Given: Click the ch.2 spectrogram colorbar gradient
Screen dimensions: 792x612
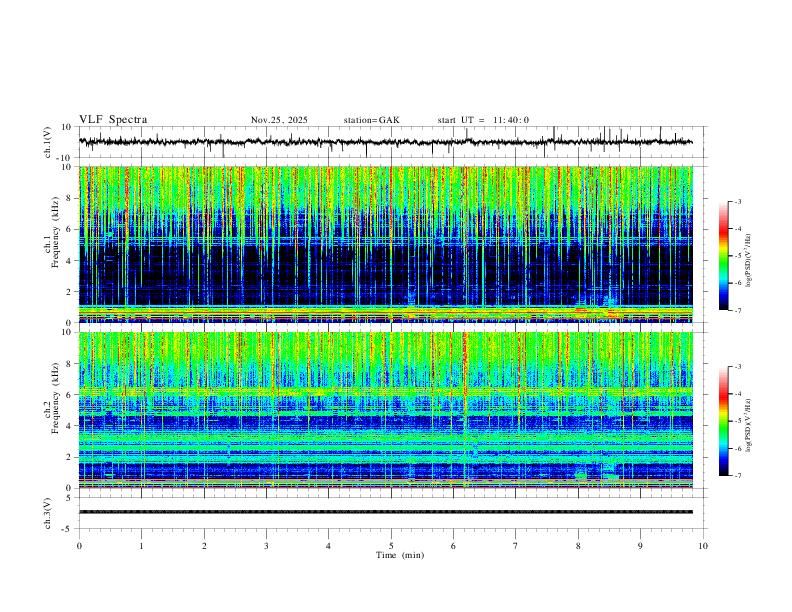Looking at the screenshot, I should [x=723, y=421].
